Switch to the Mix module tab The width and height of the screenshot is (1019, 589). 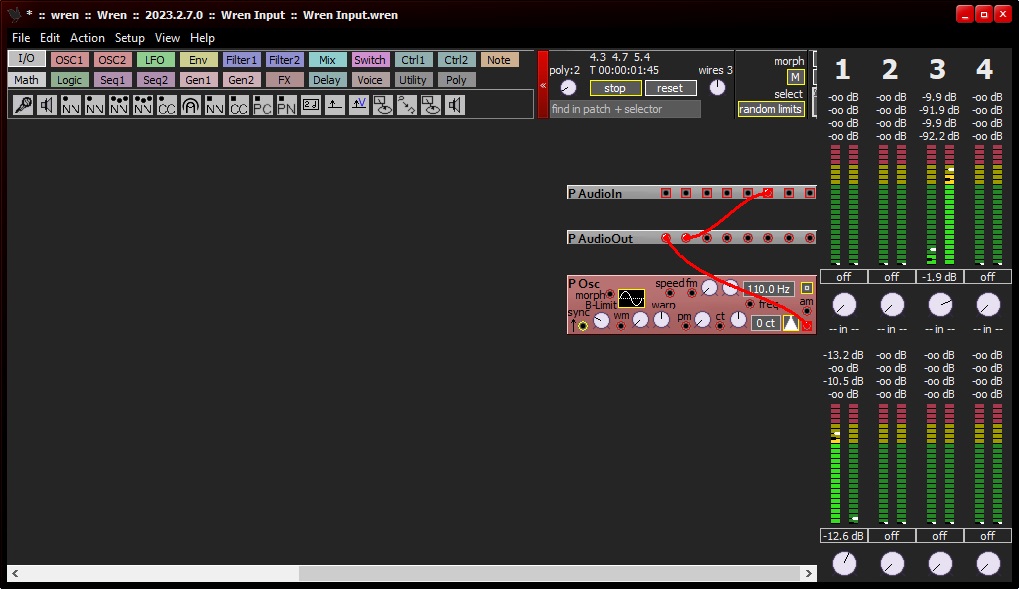pos(327,60)
